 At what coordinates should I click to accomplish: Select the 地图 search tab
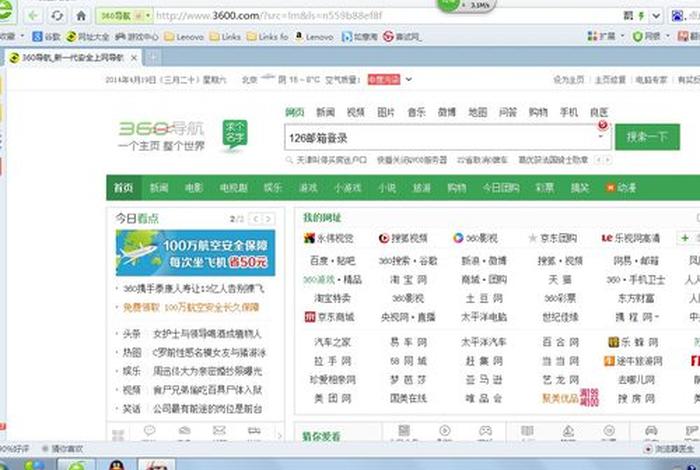(477, 112)
